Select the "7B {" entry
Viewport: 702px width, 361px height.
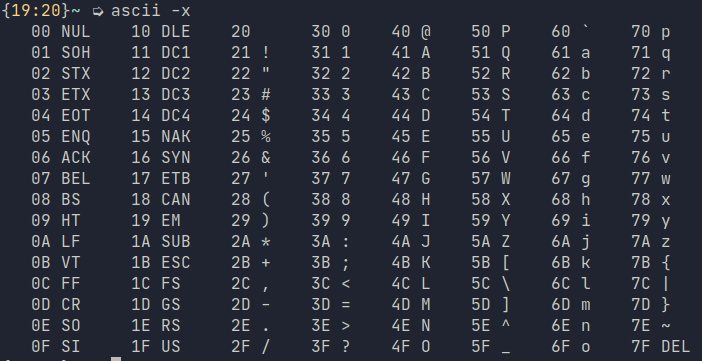[651, 262]
